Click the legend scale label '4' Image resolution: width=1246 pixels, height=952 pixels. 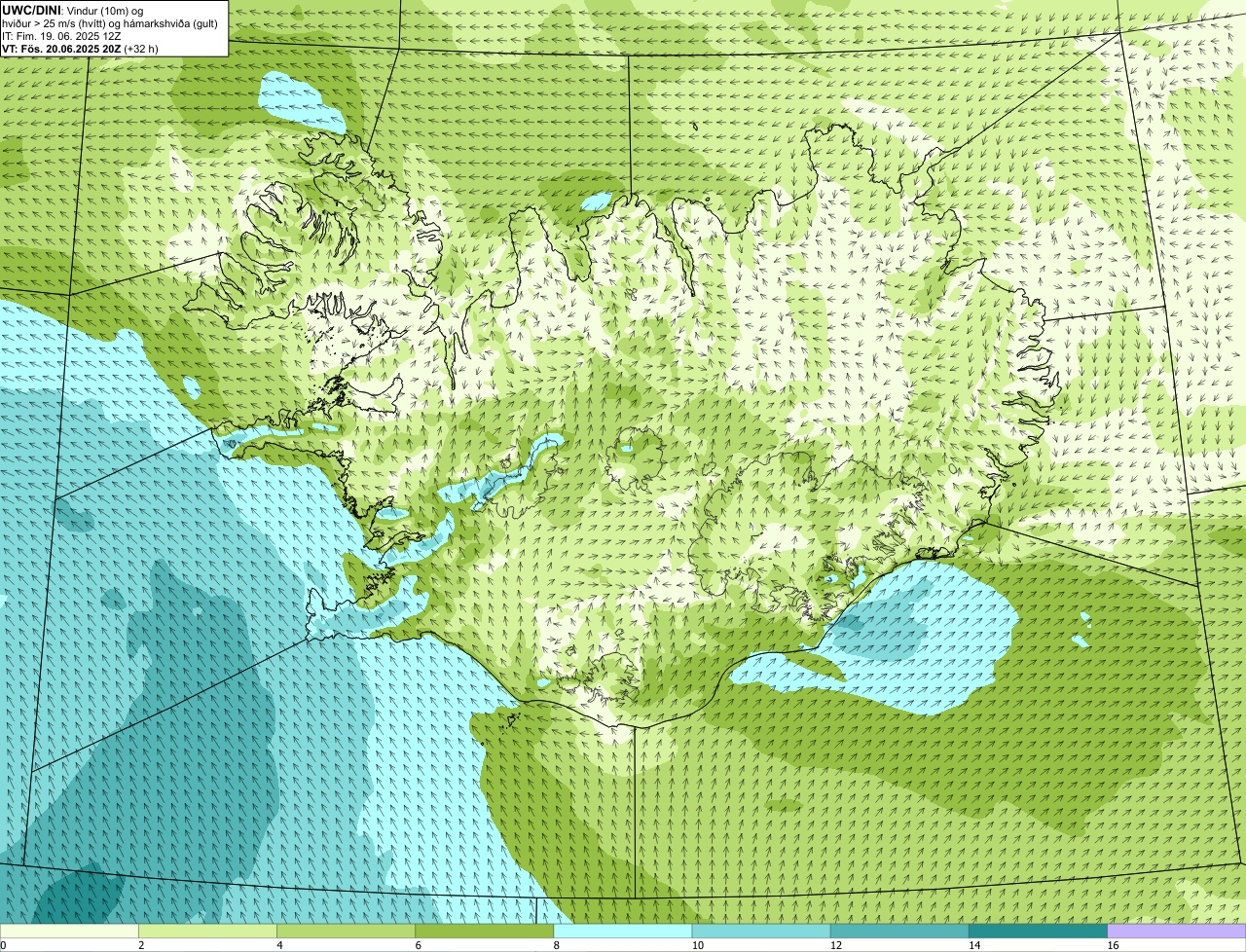click(x=280, y=945)
